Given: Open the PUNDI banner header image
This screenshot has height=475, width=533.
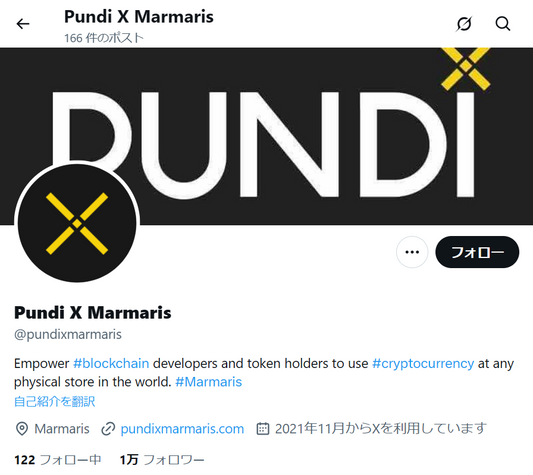Looking at the screenshot, I should click(x=266, y=136).
